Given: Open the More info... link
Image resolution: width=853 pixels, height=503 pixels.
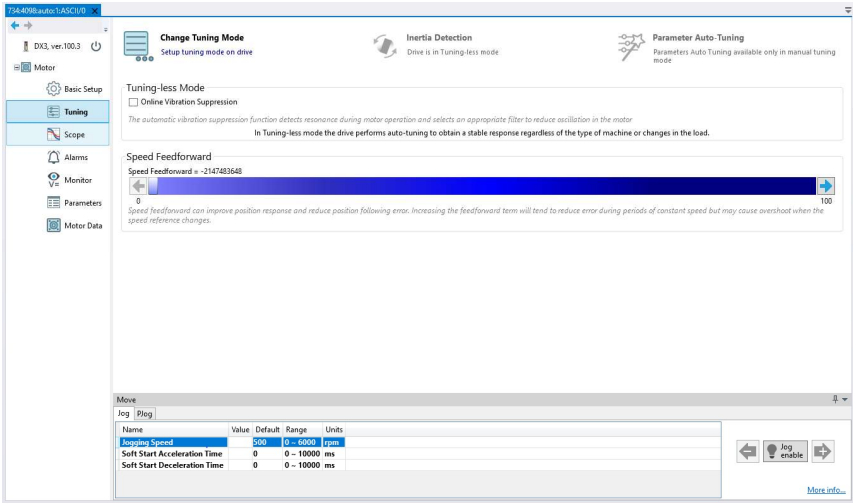Looking at the screenshot, I should tap(826, 490).
